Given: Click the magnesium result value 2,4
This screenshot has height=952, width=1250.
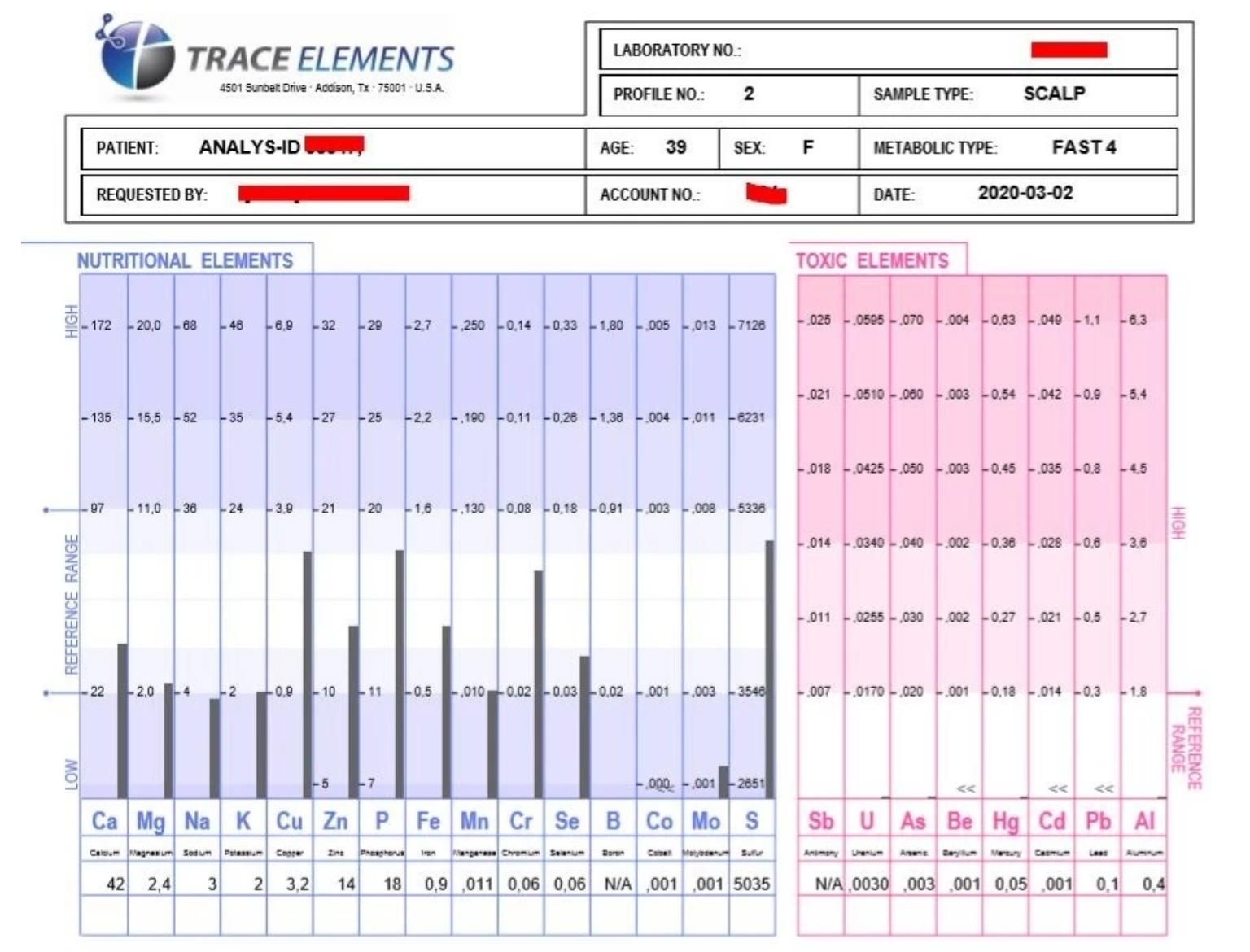Looking at the screenshot, I should point(160,884).
